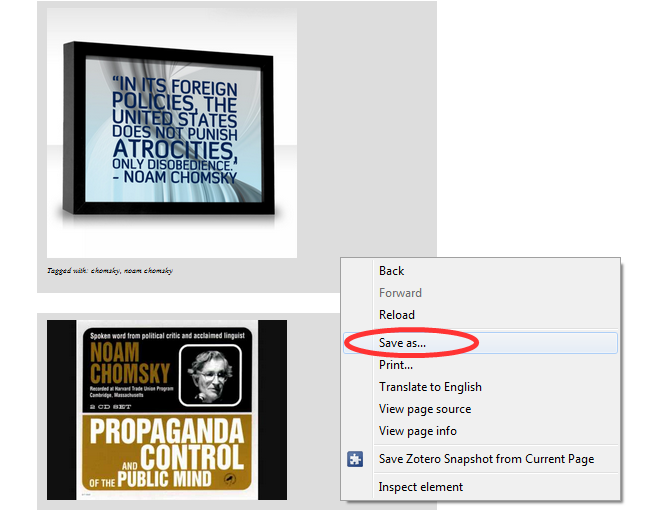Open the Propaganda and Control album cover

pyautogui.click(x=167, y=410)
